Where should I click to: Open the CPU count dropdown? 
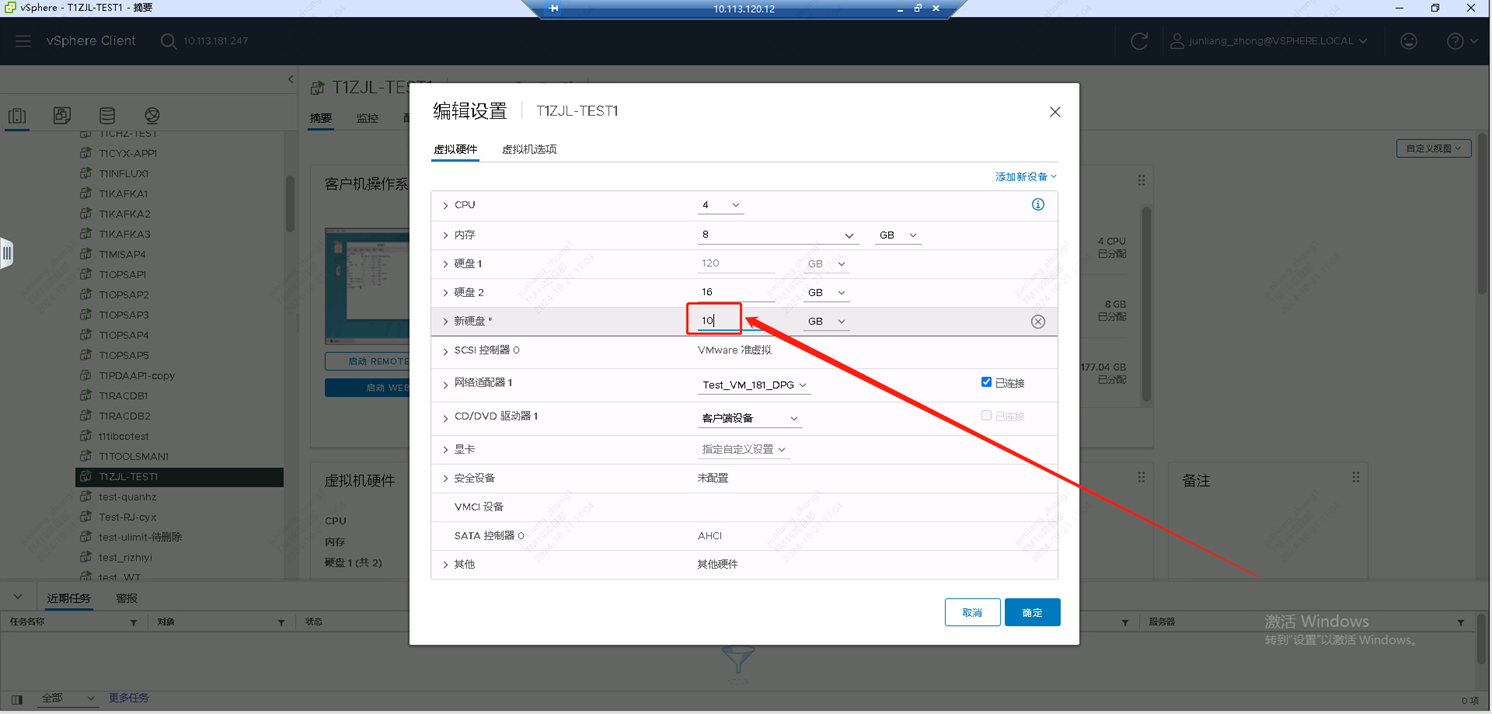(x=720, y=205)
